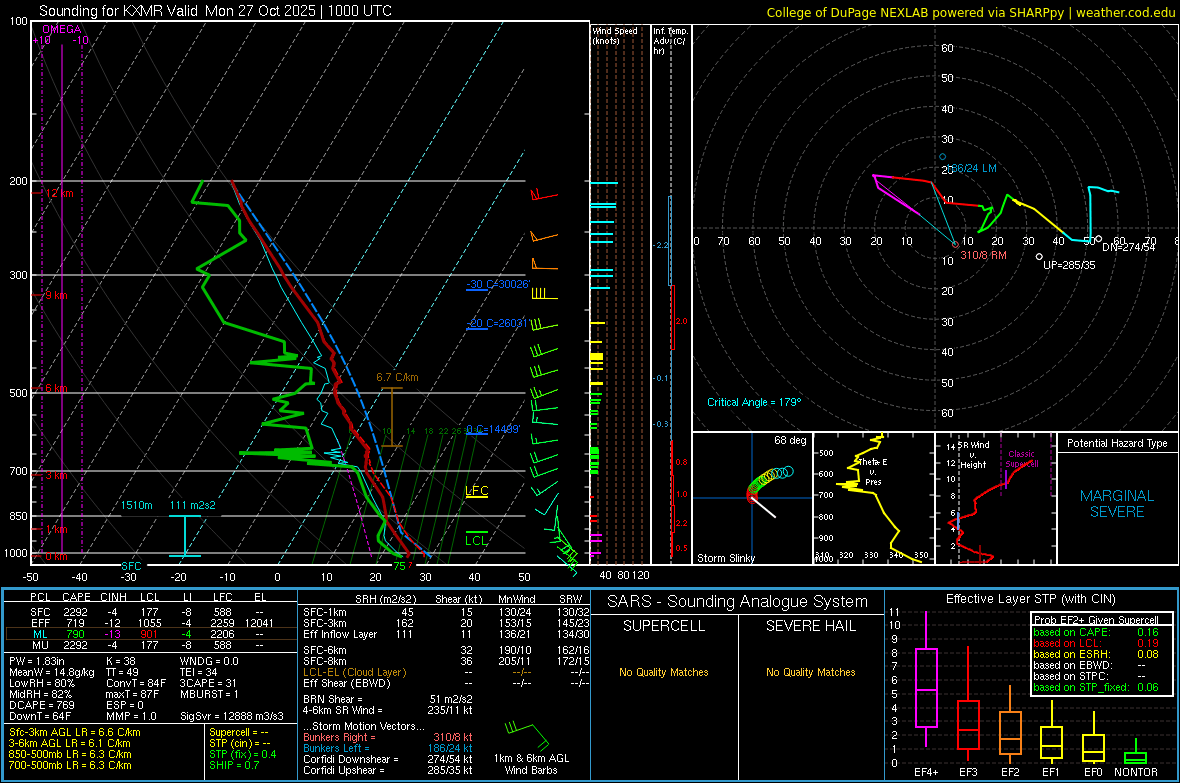Click the orange '6.7 C/km' lapse rate label
Viewport: 1180px width, 783px height.
397,377
